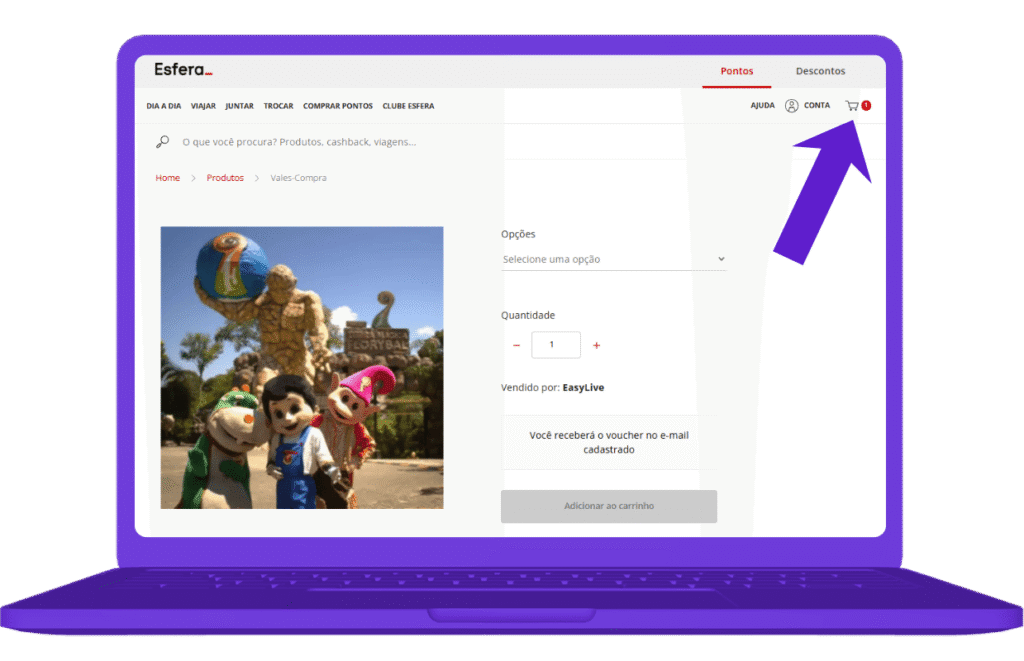Select Comprar Pontos in navigation
The image size is (1024, 661).
click(x=338, y=106)
